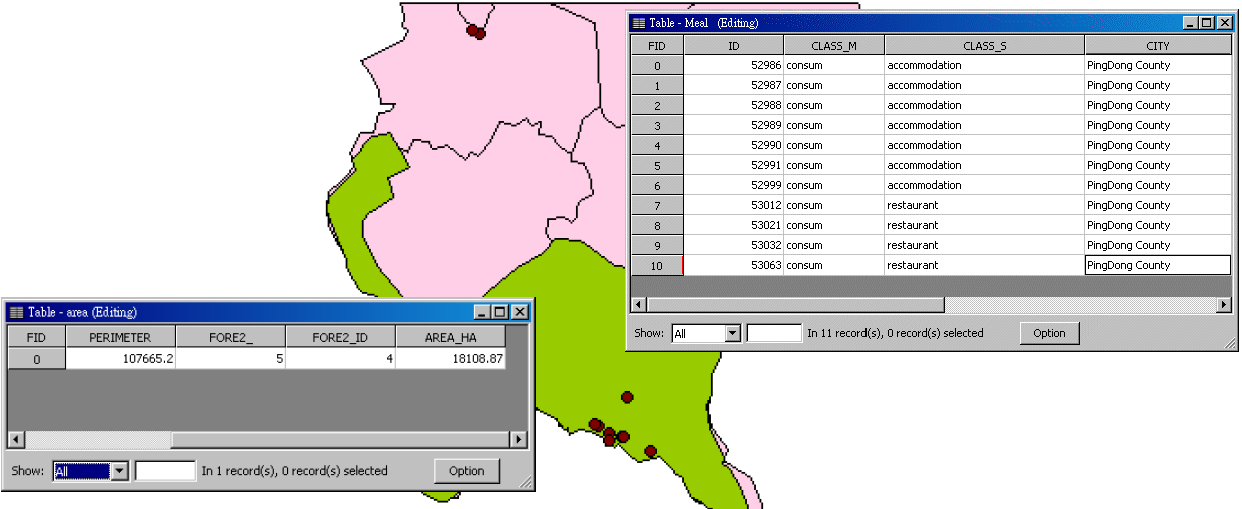Screen dimensions: 1242x509
Task: Click the record number field in the Meal table
Action: [x=774, y=333]
